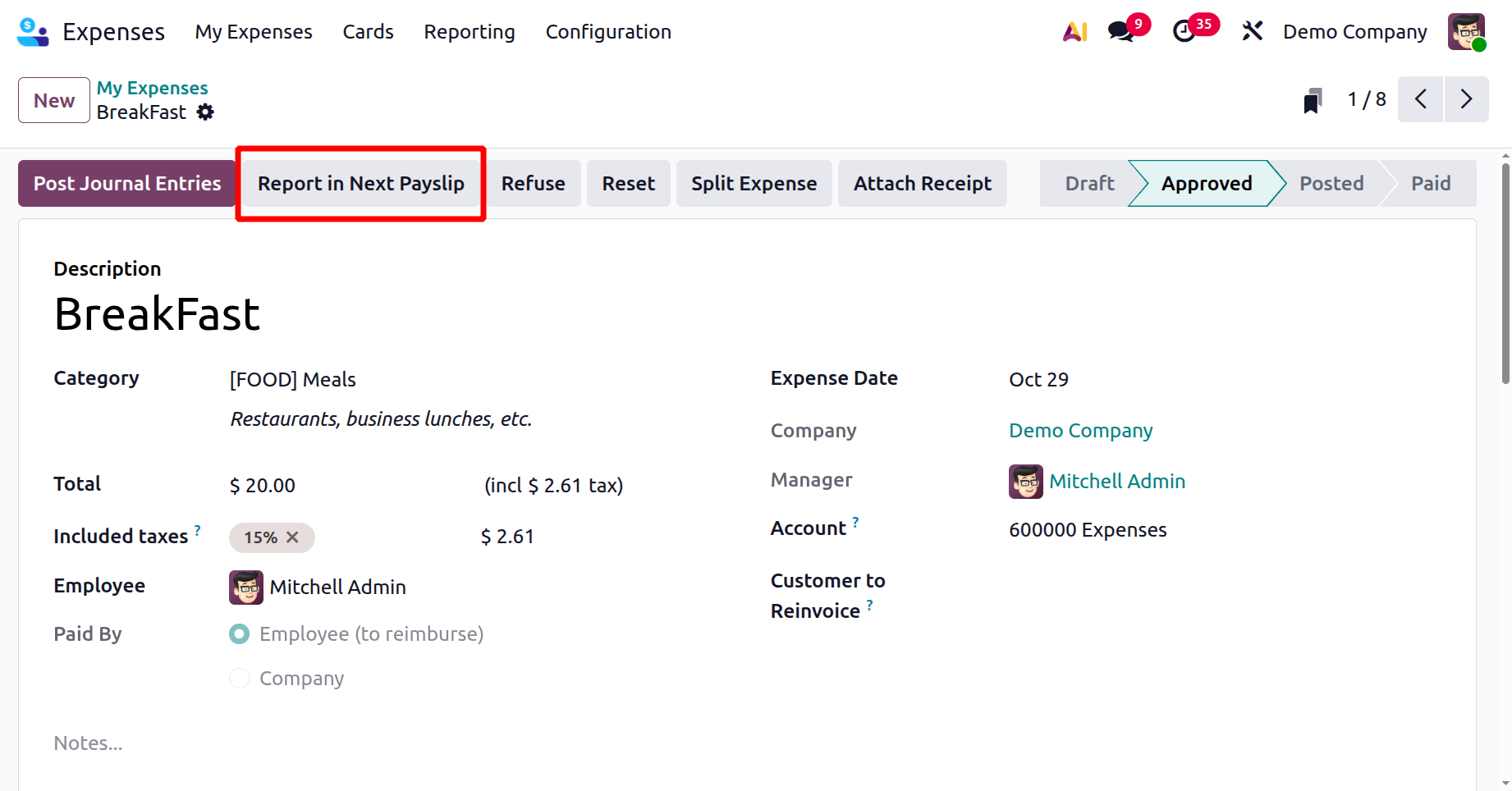Viewport: 1512px width, 791px height.
Task: Open the Cards menu item
Action: tap(368, 32)
